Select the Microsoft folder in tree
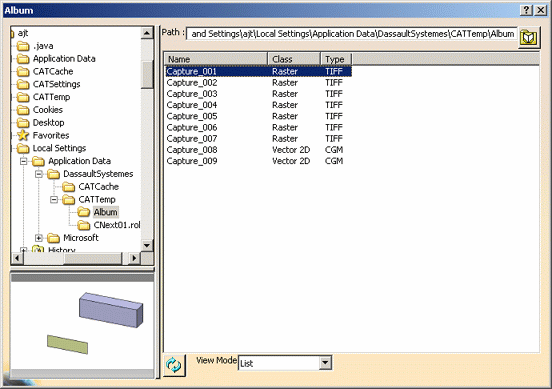Viewport: 552px width, 389px height. (81, 238)
